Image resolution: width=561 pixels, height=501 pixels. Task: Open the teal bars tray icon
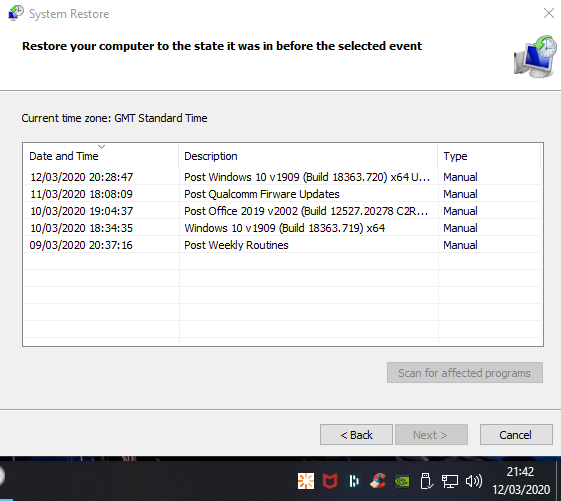point(354,481)
